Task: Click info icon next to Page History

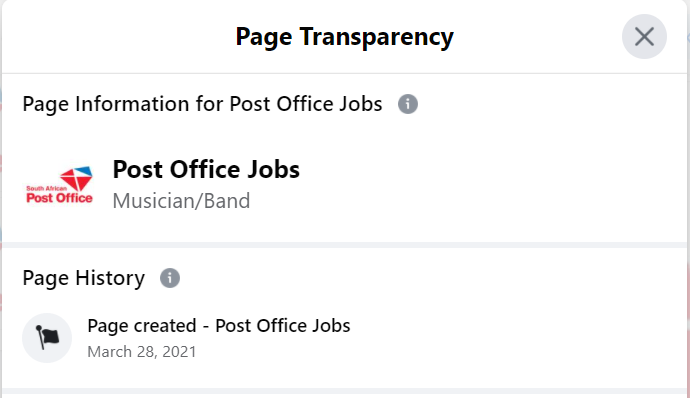Action: pyautogui.click(x=170, y=278)
